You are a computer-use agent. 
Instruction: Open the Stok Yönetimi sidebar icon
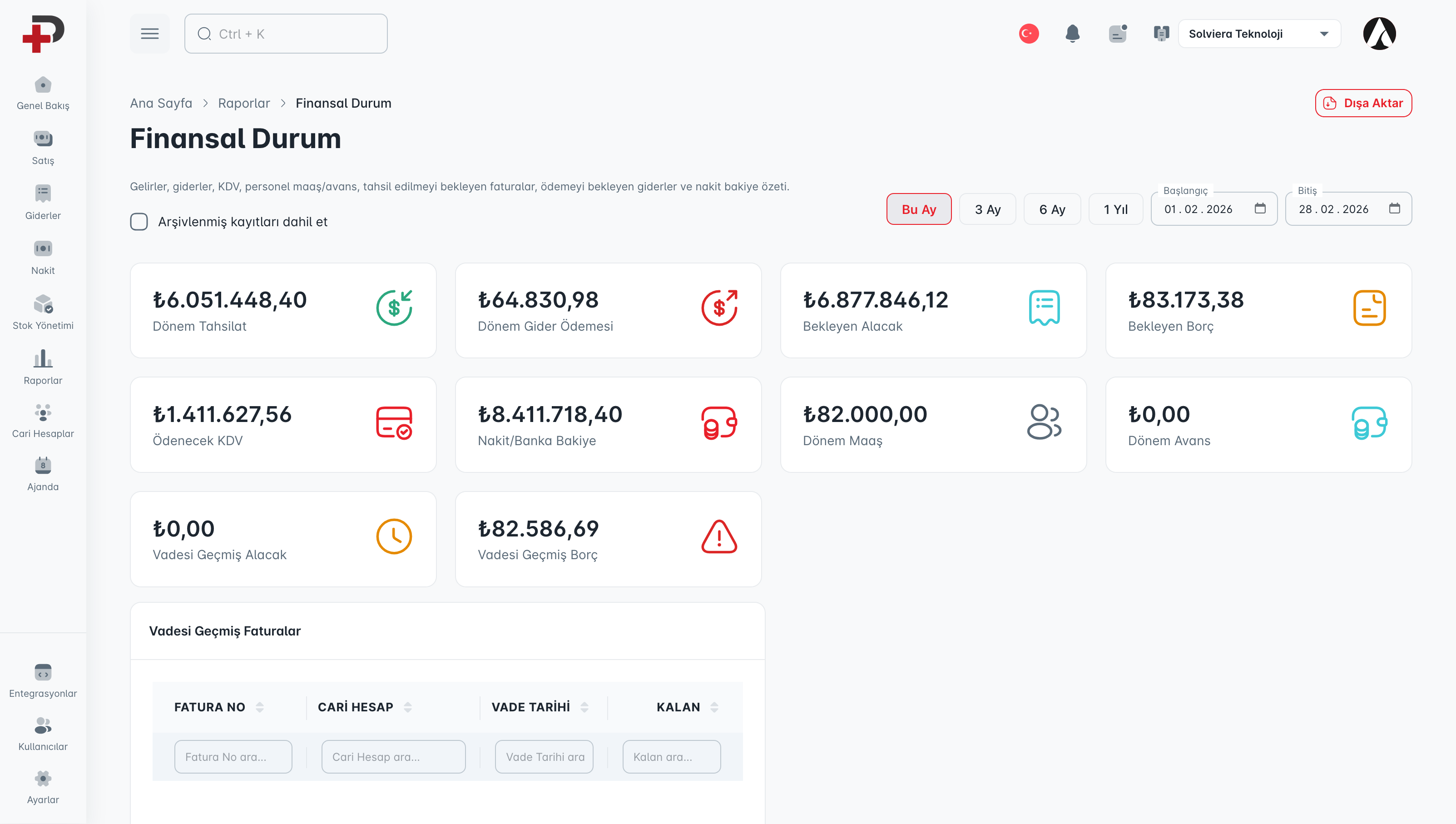coord(43,304)
